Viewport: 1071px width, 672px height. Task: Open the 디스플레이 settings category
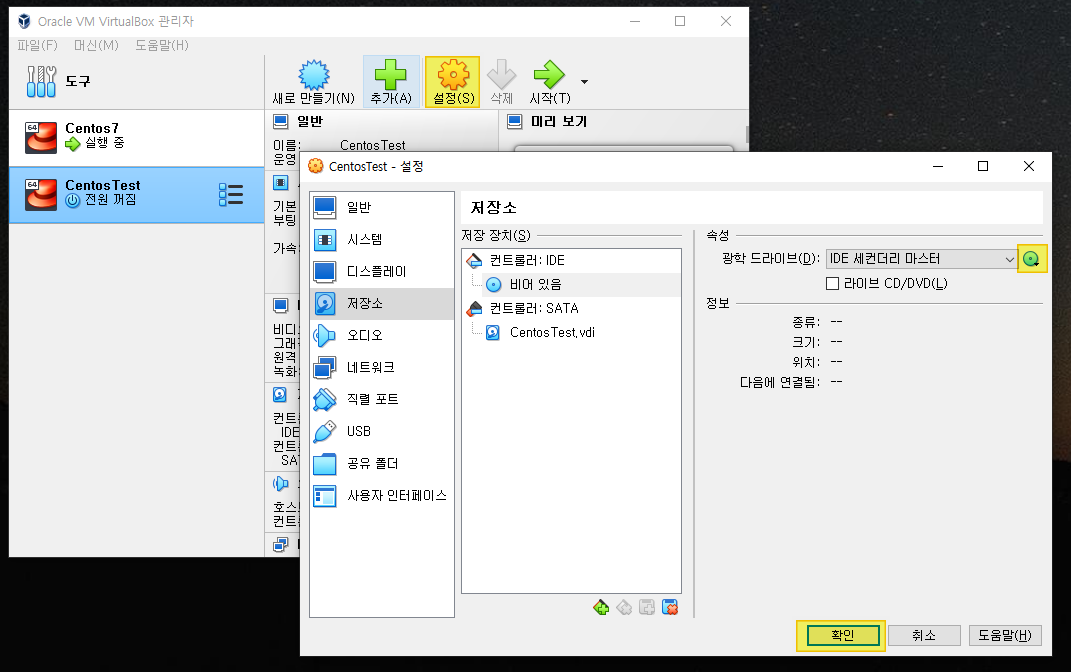tap(382, 271)
